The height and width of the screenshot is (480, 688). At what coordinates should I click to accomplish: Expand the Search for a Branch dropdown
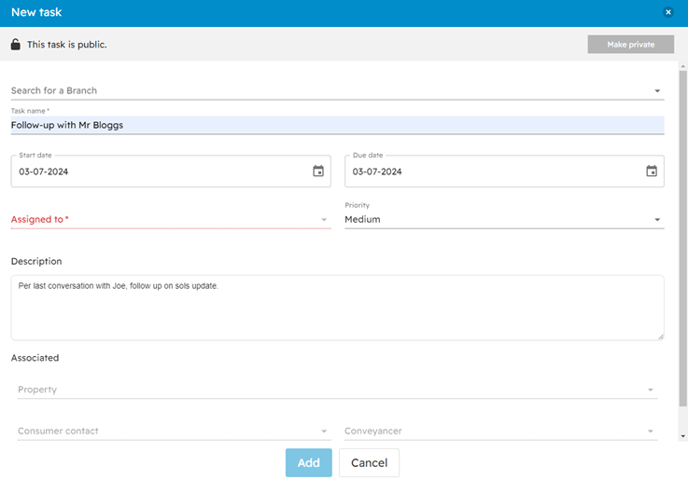(x=337, y=90)
